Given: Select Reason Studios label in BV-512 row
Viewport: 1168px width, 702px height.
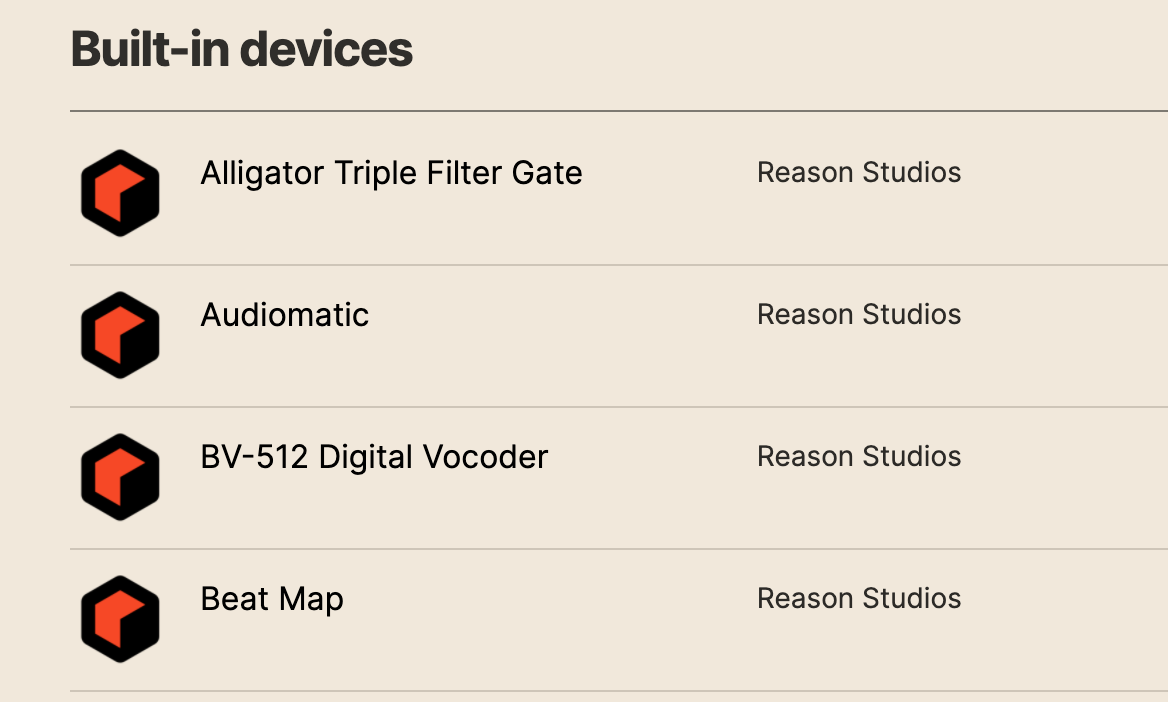Looking at the screenshot, I should 859,456.
